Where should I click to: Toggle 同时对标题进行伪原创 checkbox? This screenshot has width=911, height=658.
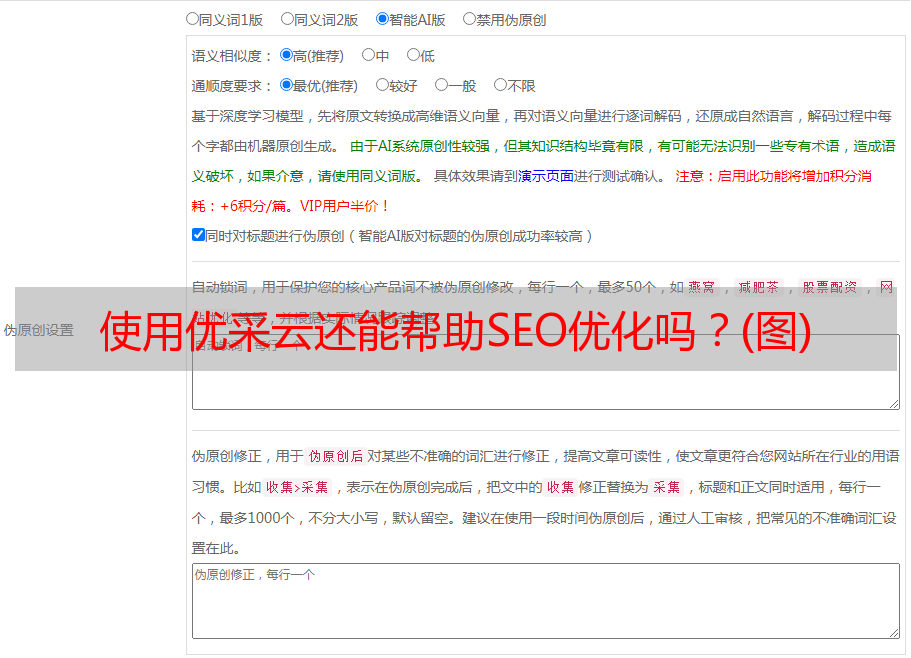(x=198, y=235)
